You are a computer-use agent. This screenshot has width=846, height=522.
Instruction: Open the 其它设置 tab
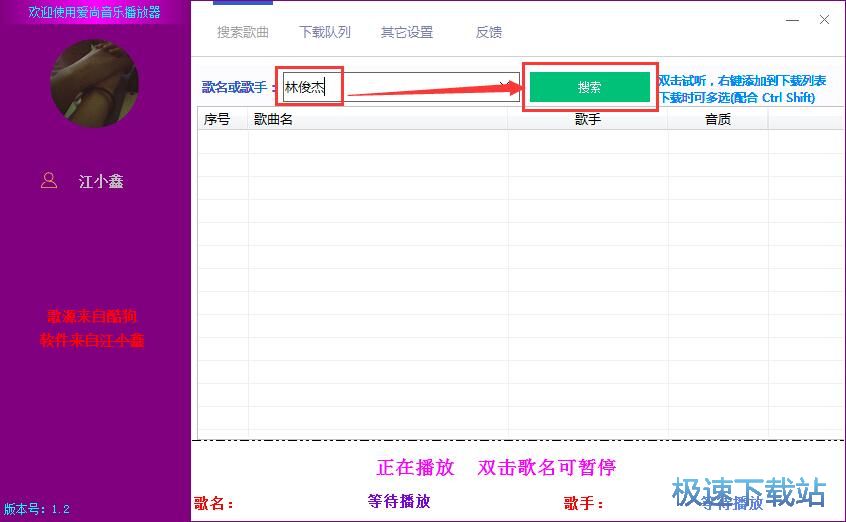(x=407, y=32)
